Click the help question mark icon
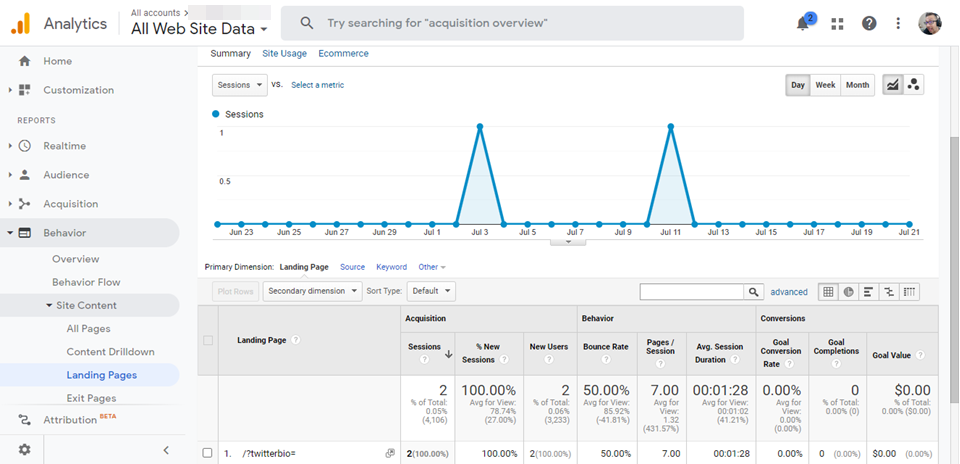960x464 pixels. click(x=868, y=23)
